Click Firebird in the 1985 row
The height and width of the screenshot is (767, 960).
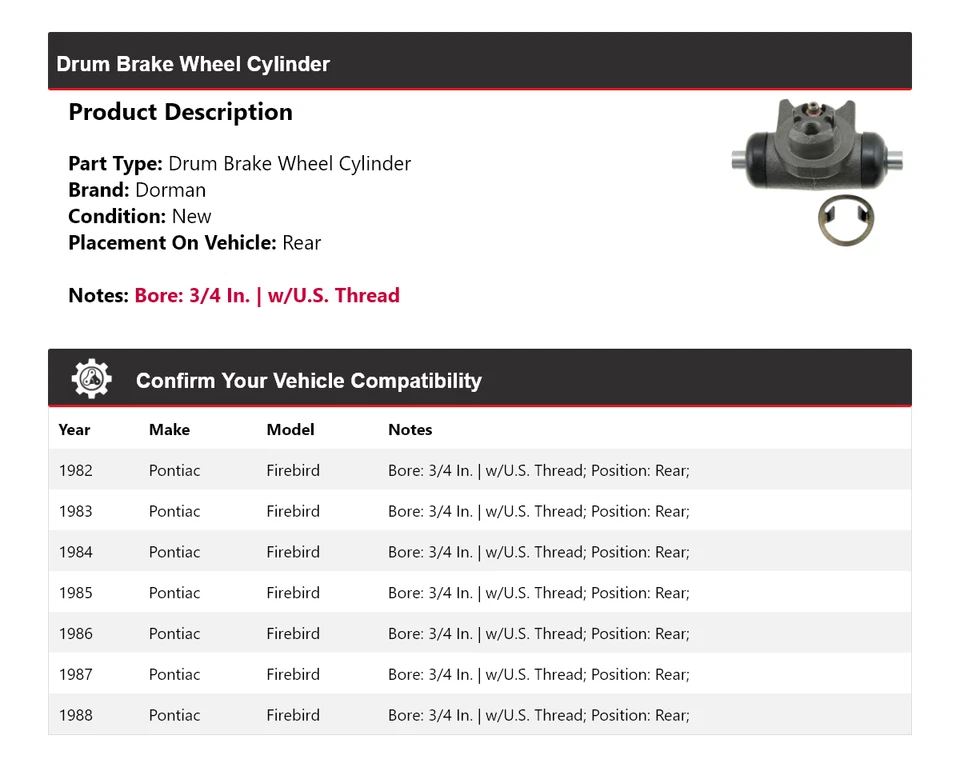tap(293, 593)
